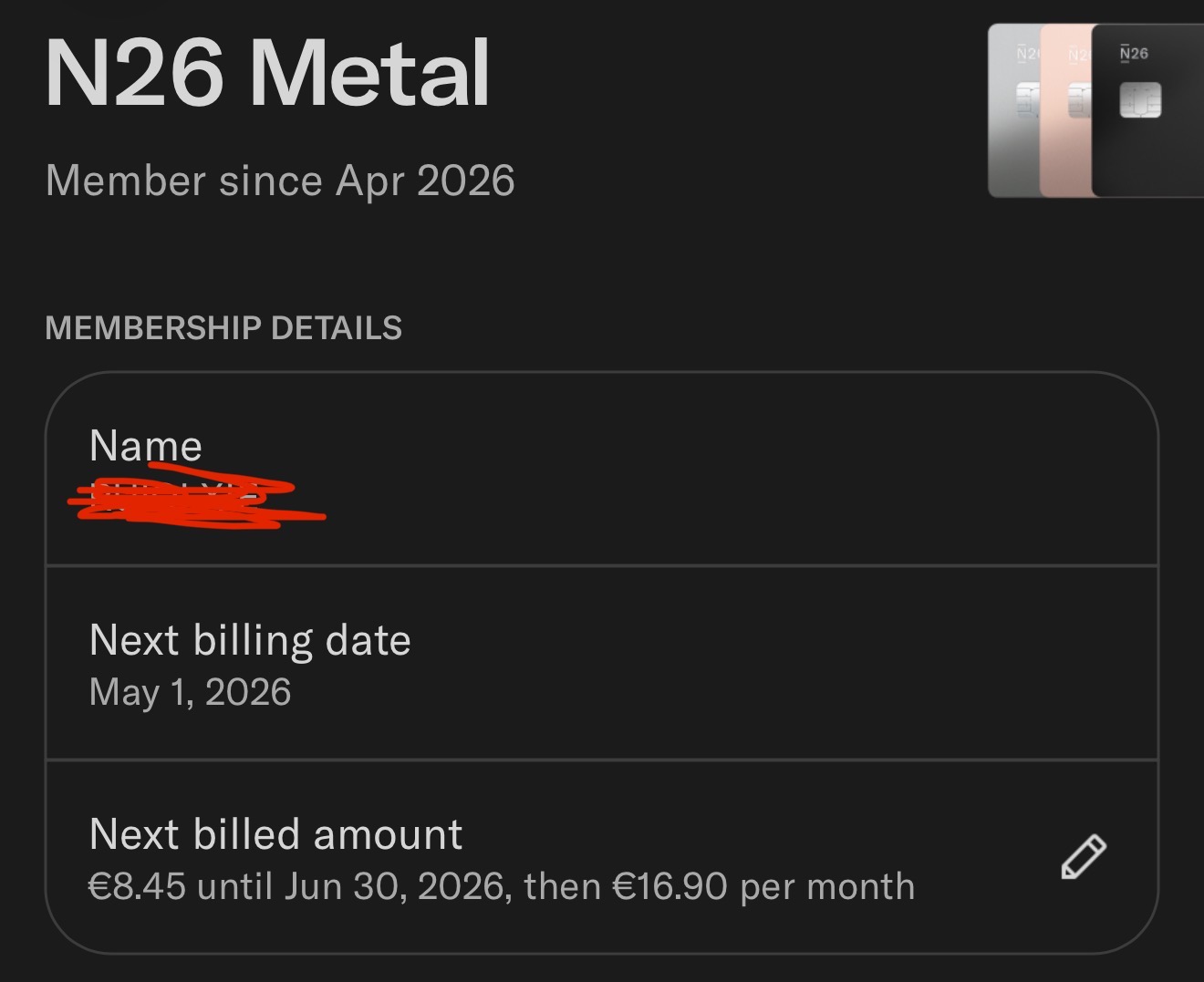Click the MEMBERSHIP DETAILS section header
The width and height of the screenshot is (1204, 982).
pyautogui.click(x=223, y=328)
